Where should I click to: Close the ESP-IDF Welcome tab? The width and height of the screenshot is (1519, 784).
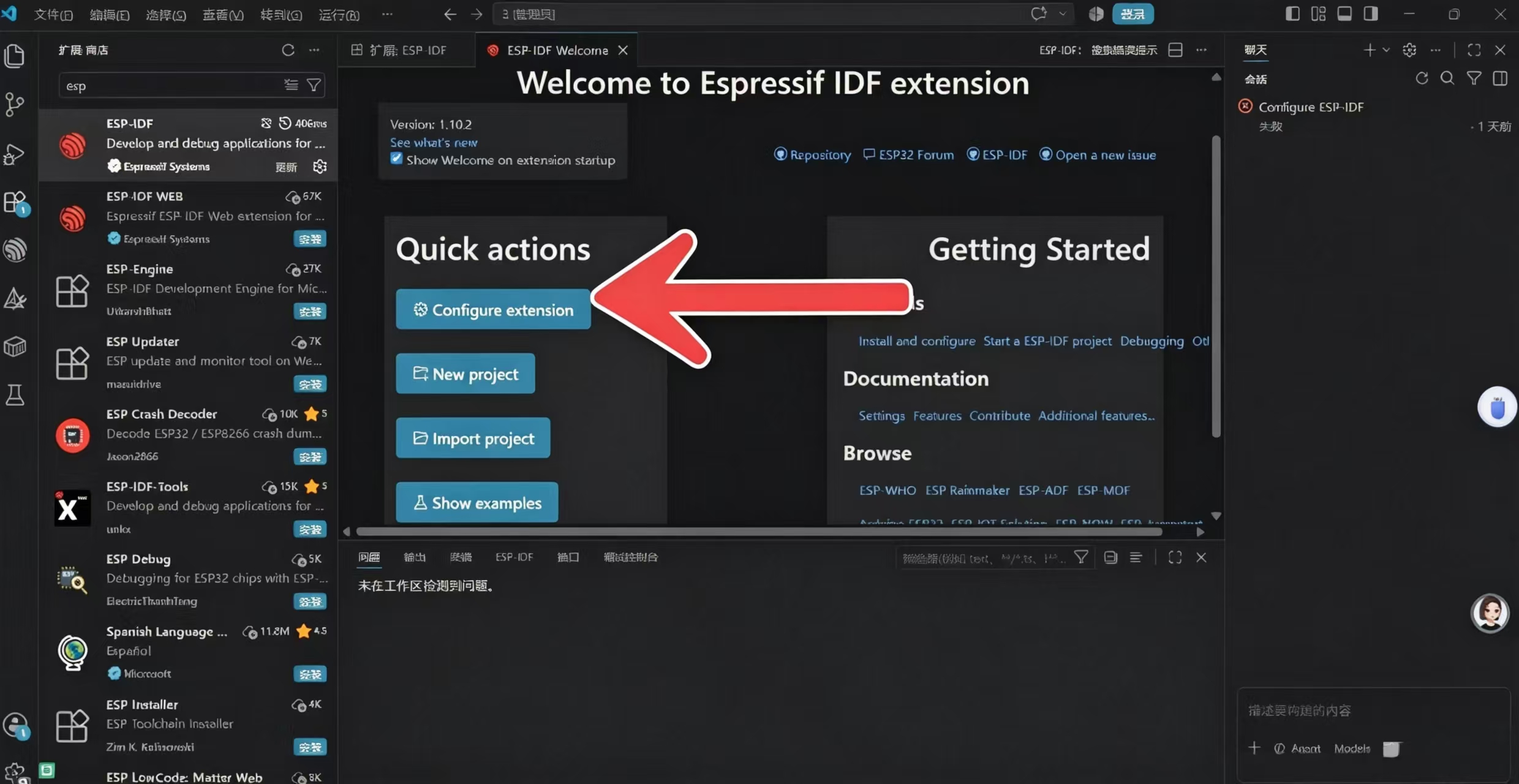623,50
